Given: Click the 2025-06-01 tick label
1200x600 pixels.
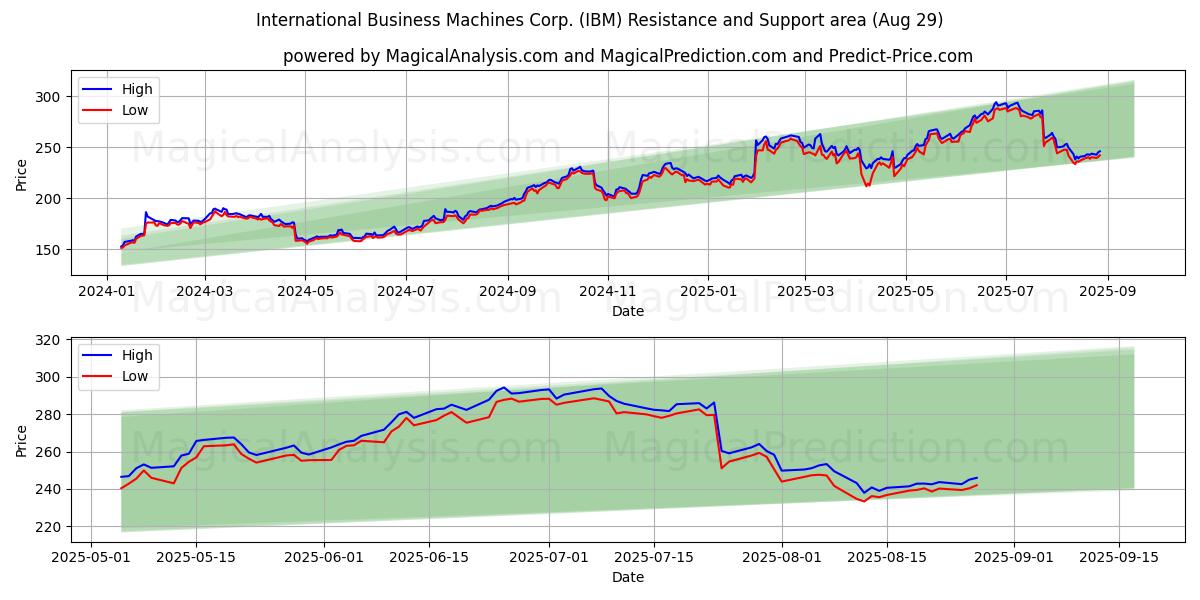Looking at the screenshot, I should pos(325,559).
